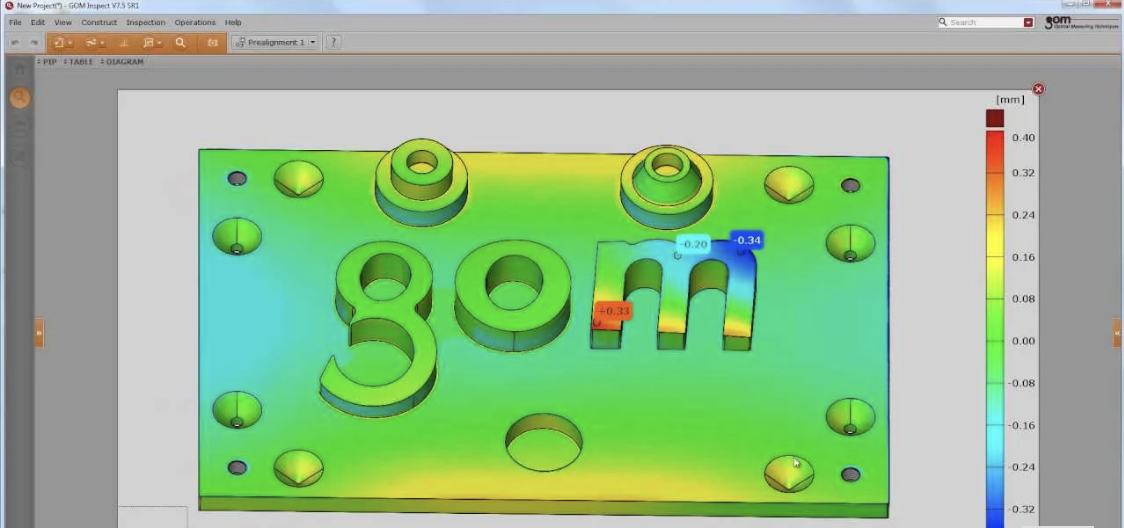Click the magnifier search icon in orange toolbar
This screenshot has width=1124, height=528.
[180, 43]
